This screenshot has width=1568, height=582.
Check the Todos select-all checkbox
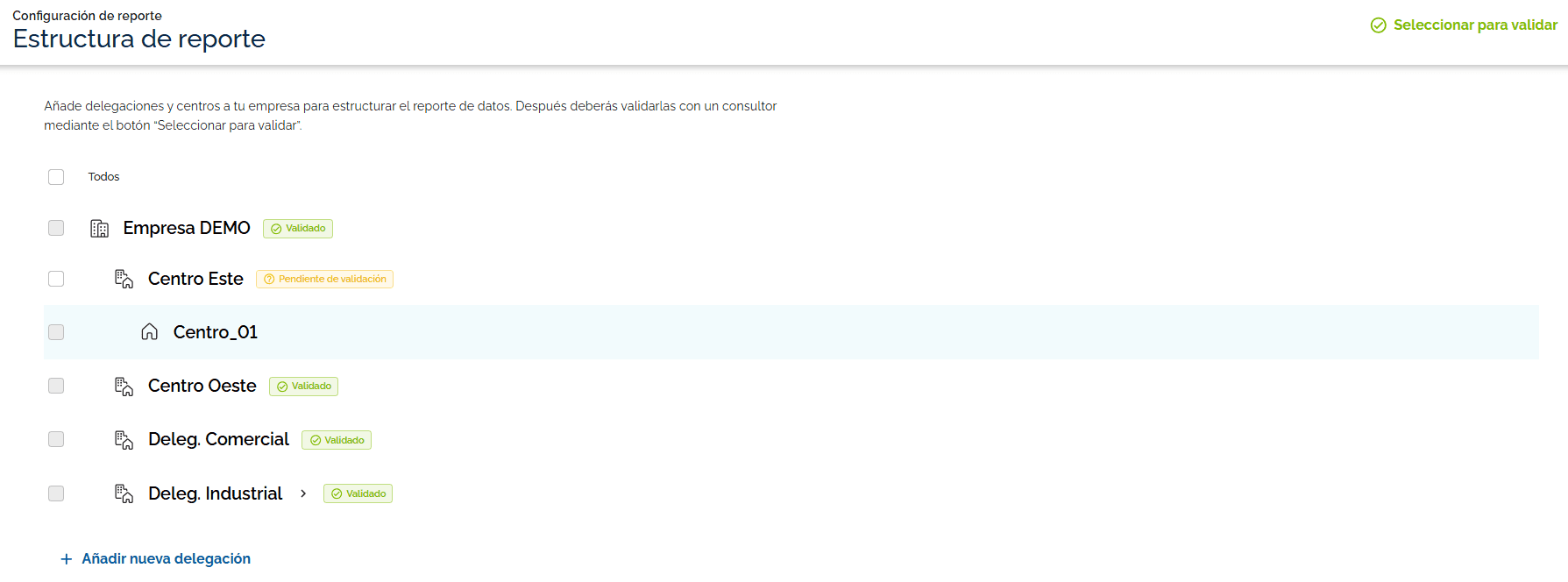pos(56,177)
